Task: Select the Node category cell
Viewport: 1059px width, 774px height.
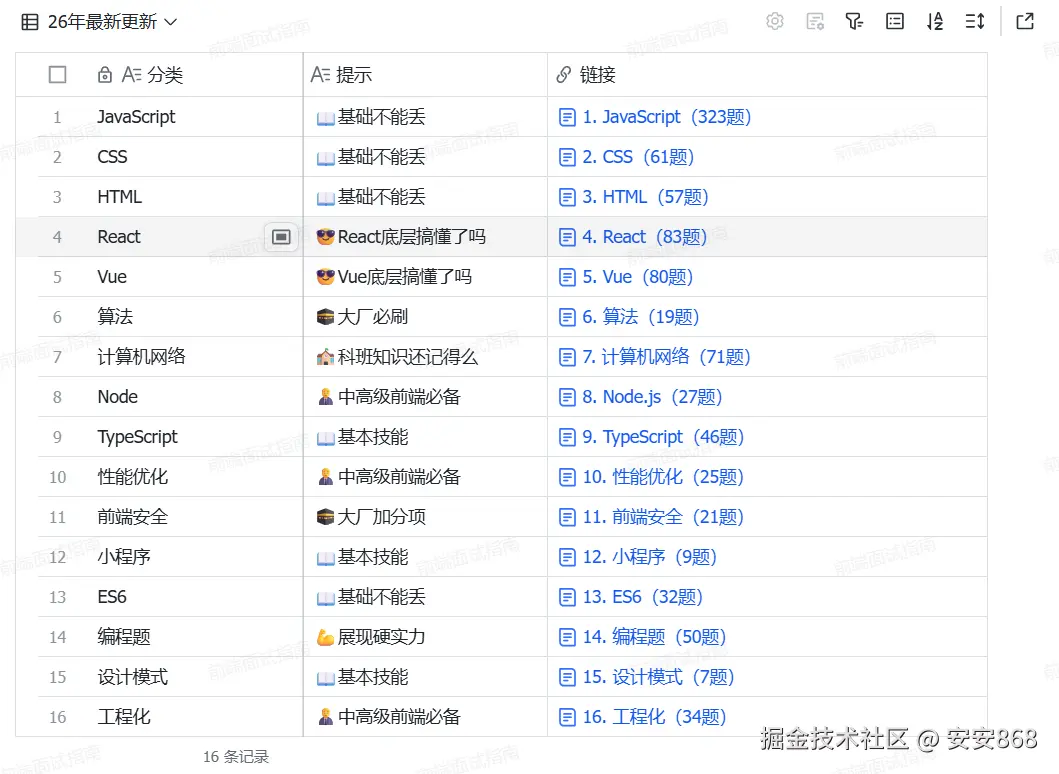Action: [x=189, y=396]
